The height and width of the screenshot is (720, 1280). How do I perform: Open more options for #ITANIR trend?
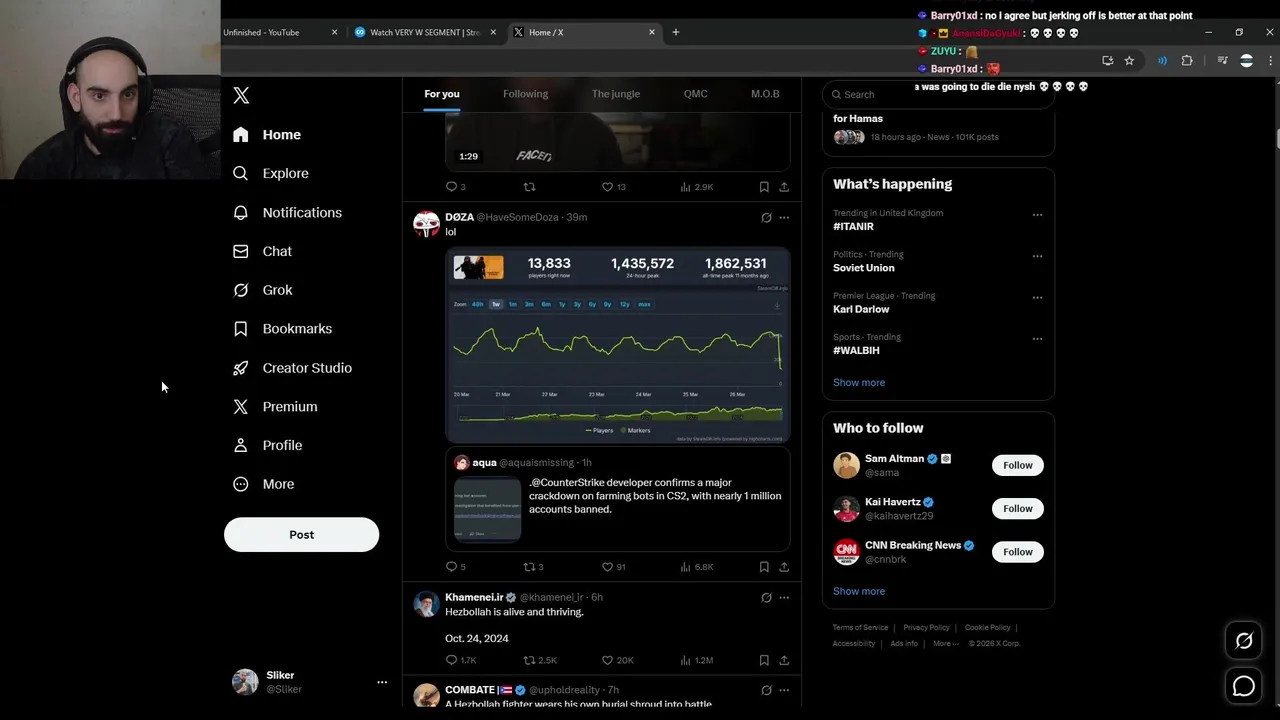[1037, 215]
